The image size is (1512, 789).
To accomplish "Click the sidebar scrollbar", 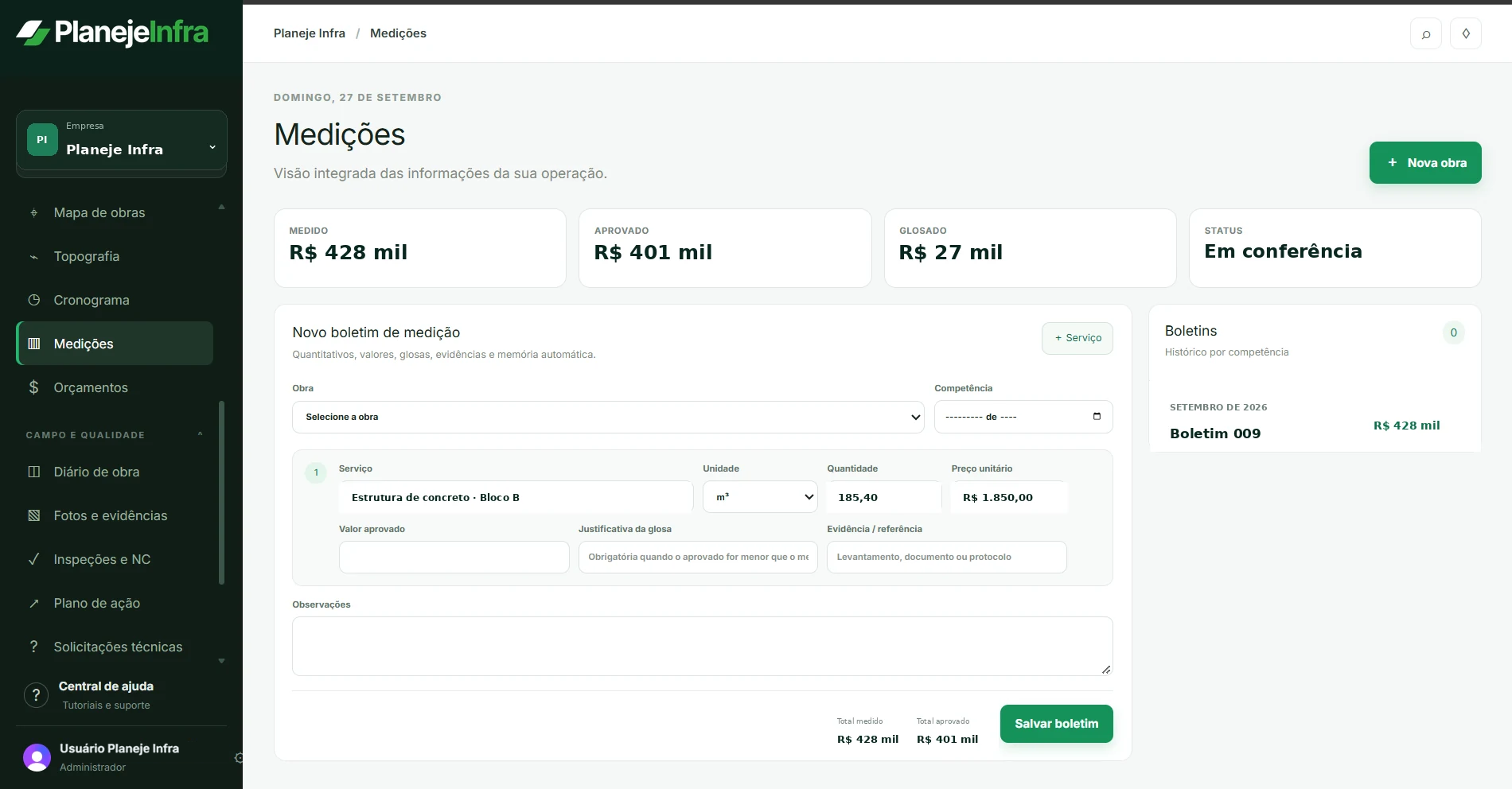I will pos(221,492).
